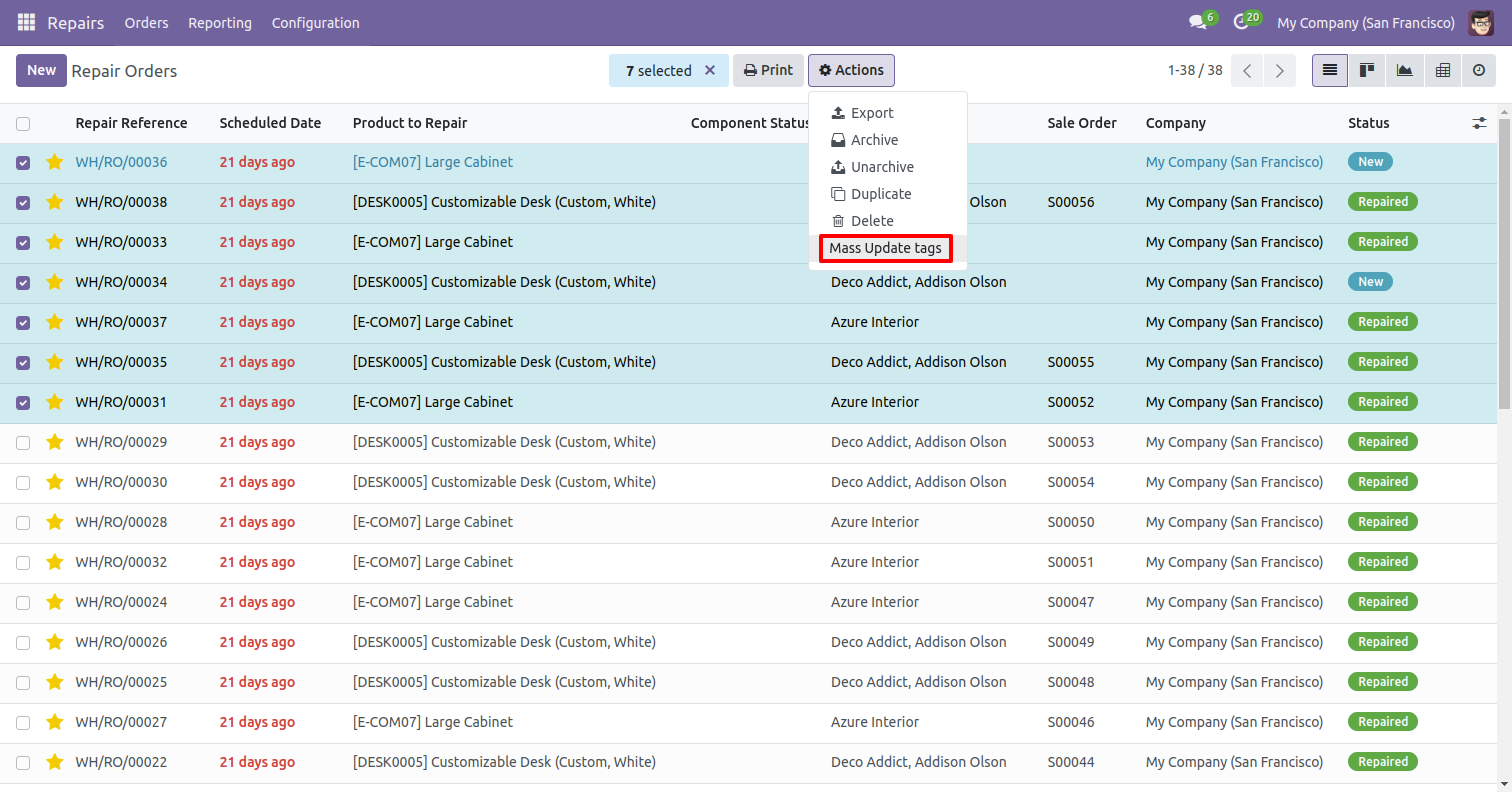Open the apps grid menu icon

point(26,22)
